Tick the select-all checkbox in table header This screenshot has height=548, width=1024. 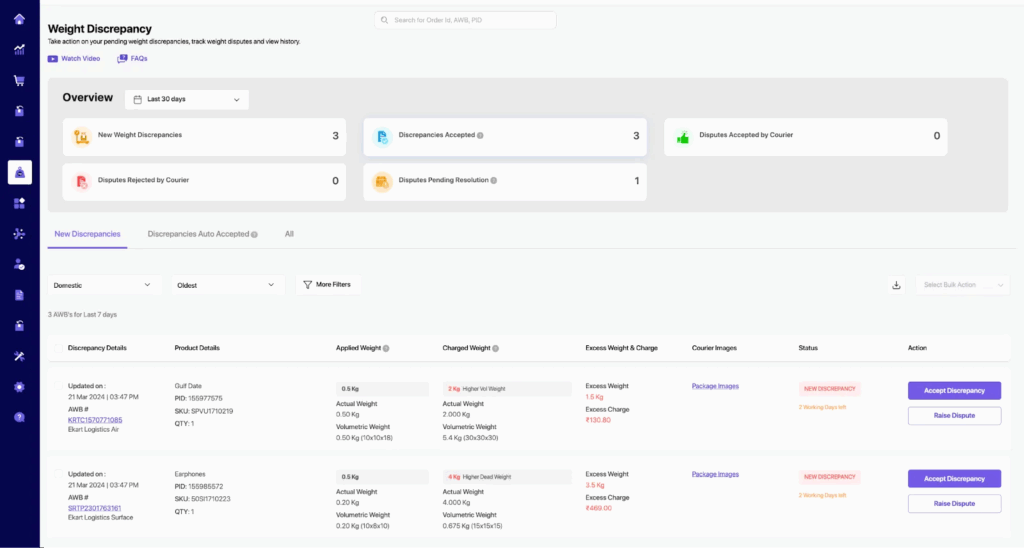pyautogui.click(x=57, y=348)
